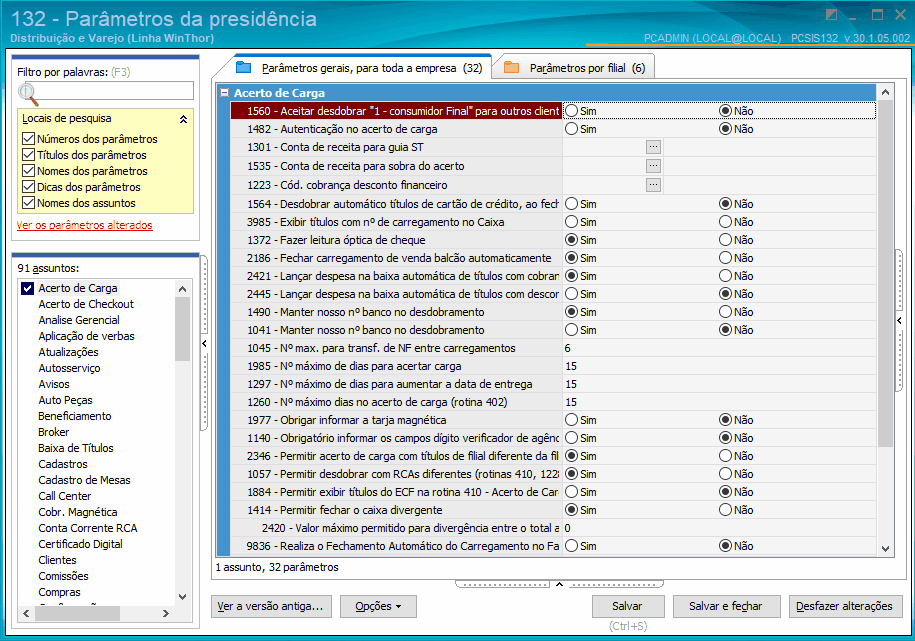This screenshot has width=915, height=641.
Task: Click blue folder icon of Parâmetros gerais tab
Action: pos(243,68)
